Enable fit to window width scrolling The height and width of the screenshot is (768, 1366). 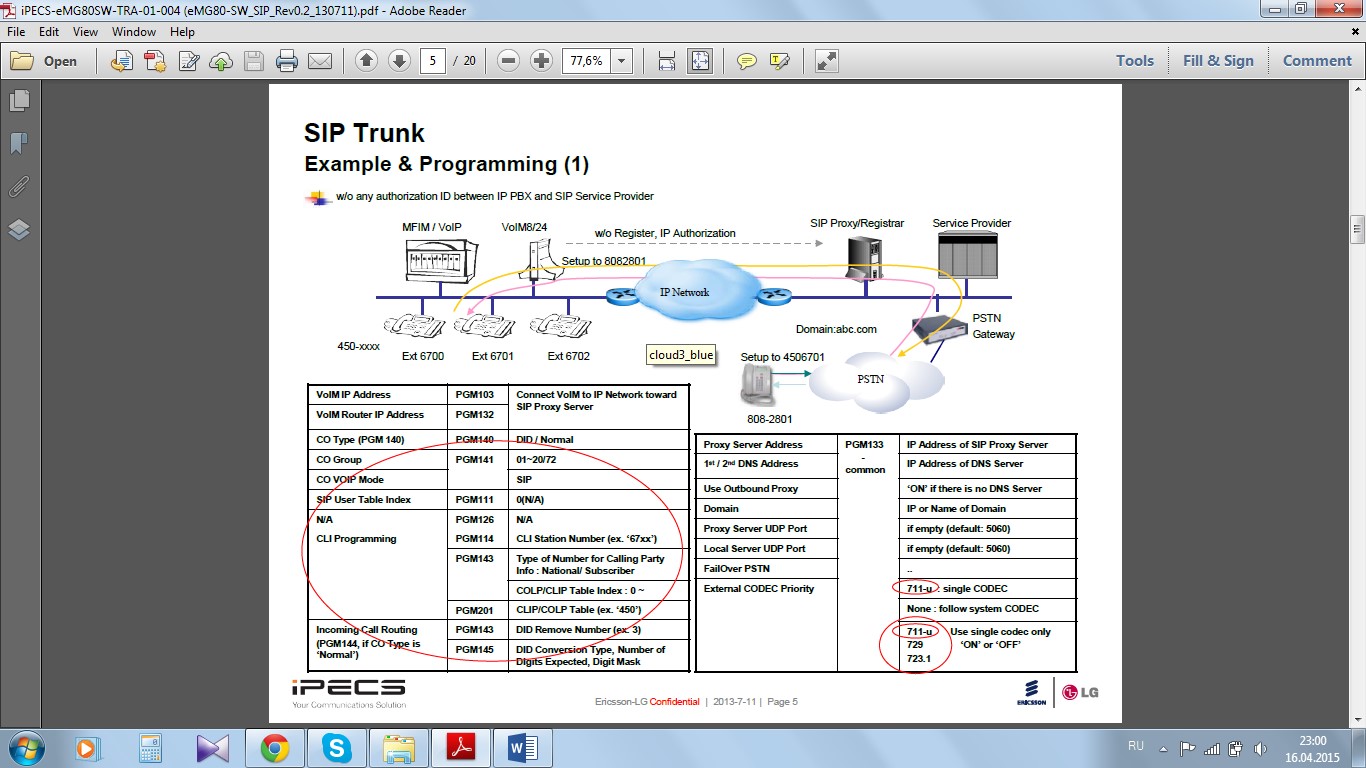tap(667, 61)
